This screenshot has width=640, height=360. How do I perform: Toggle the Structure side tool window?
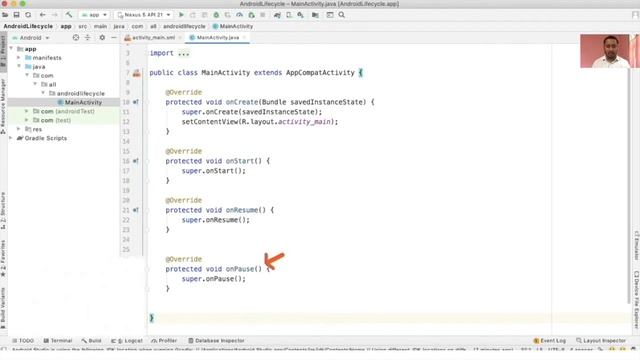click(x=3, y=210)
